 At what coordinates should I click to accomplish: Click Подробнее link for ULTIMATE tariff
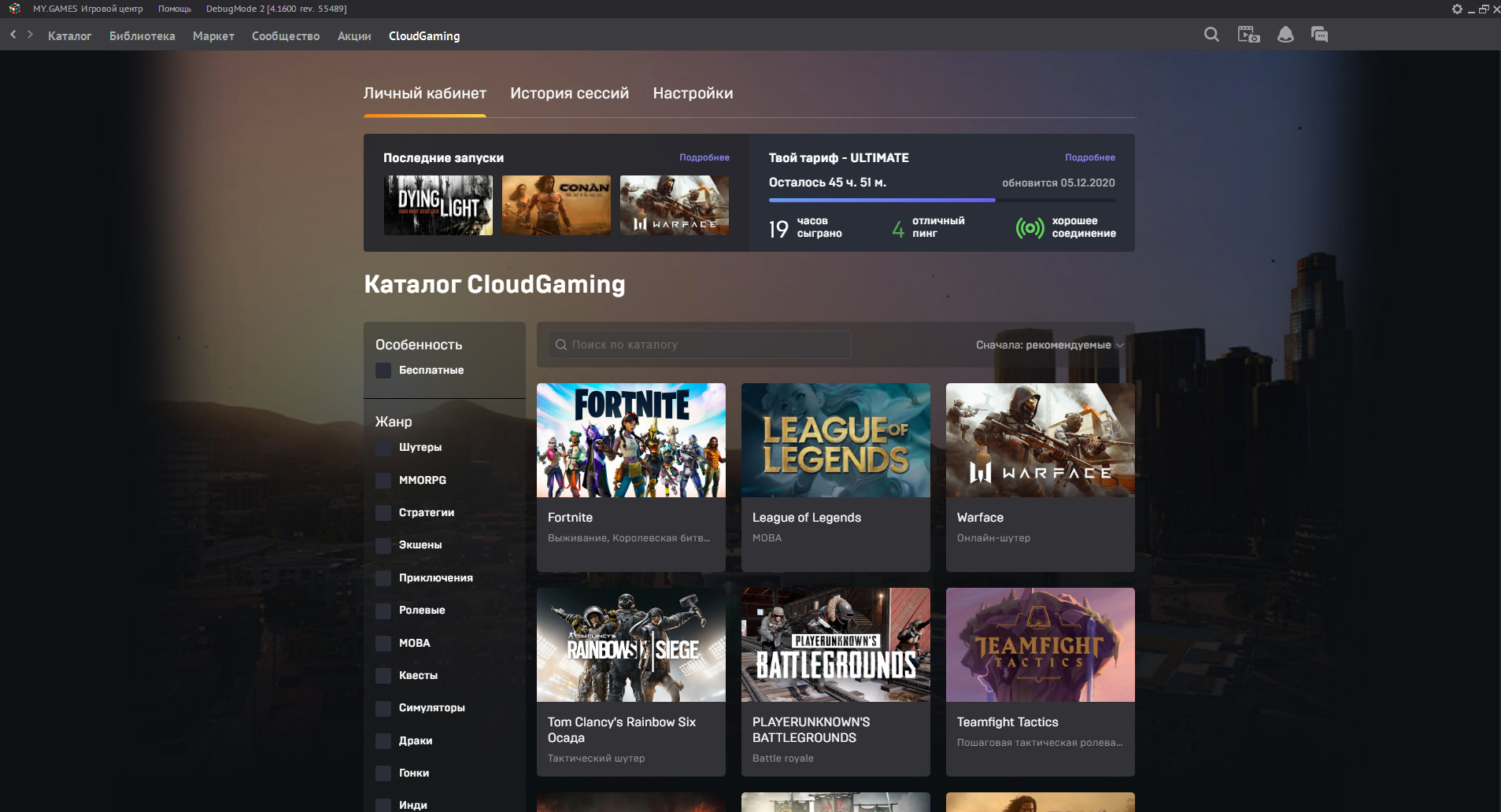[1090, 157]
